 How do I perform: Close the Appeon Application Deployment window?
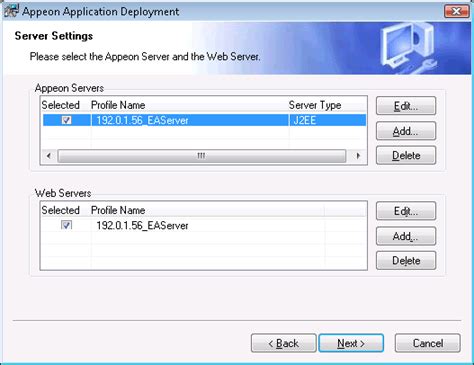[457, 11]
